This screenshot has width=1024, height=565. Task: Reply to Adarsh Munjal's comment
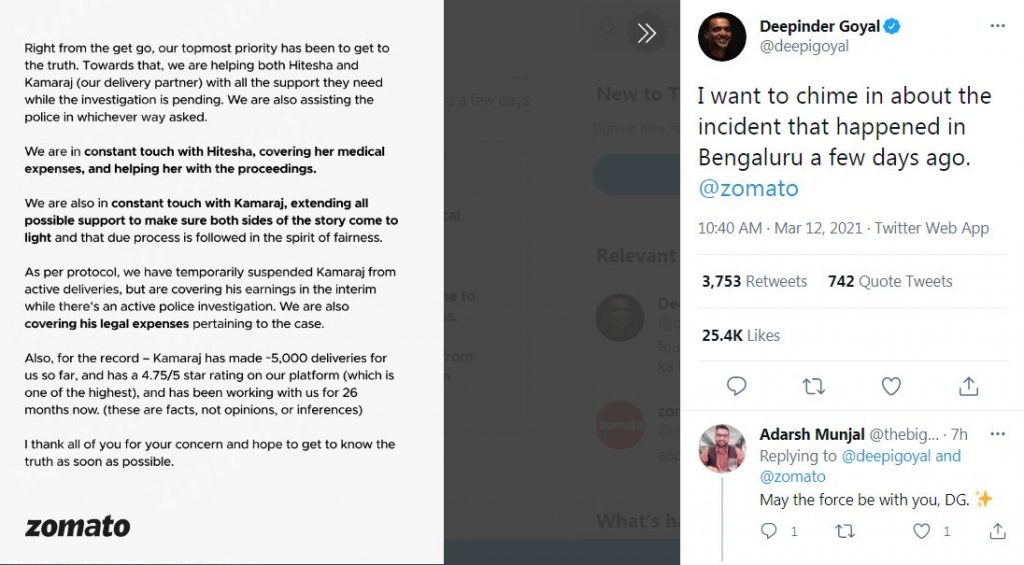click(769, 532)
